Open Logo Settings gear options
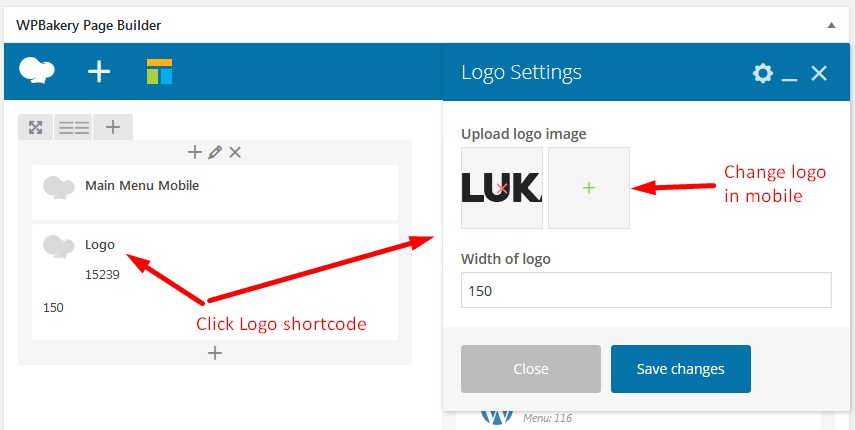The image size is (855, 430). point(762,73)
